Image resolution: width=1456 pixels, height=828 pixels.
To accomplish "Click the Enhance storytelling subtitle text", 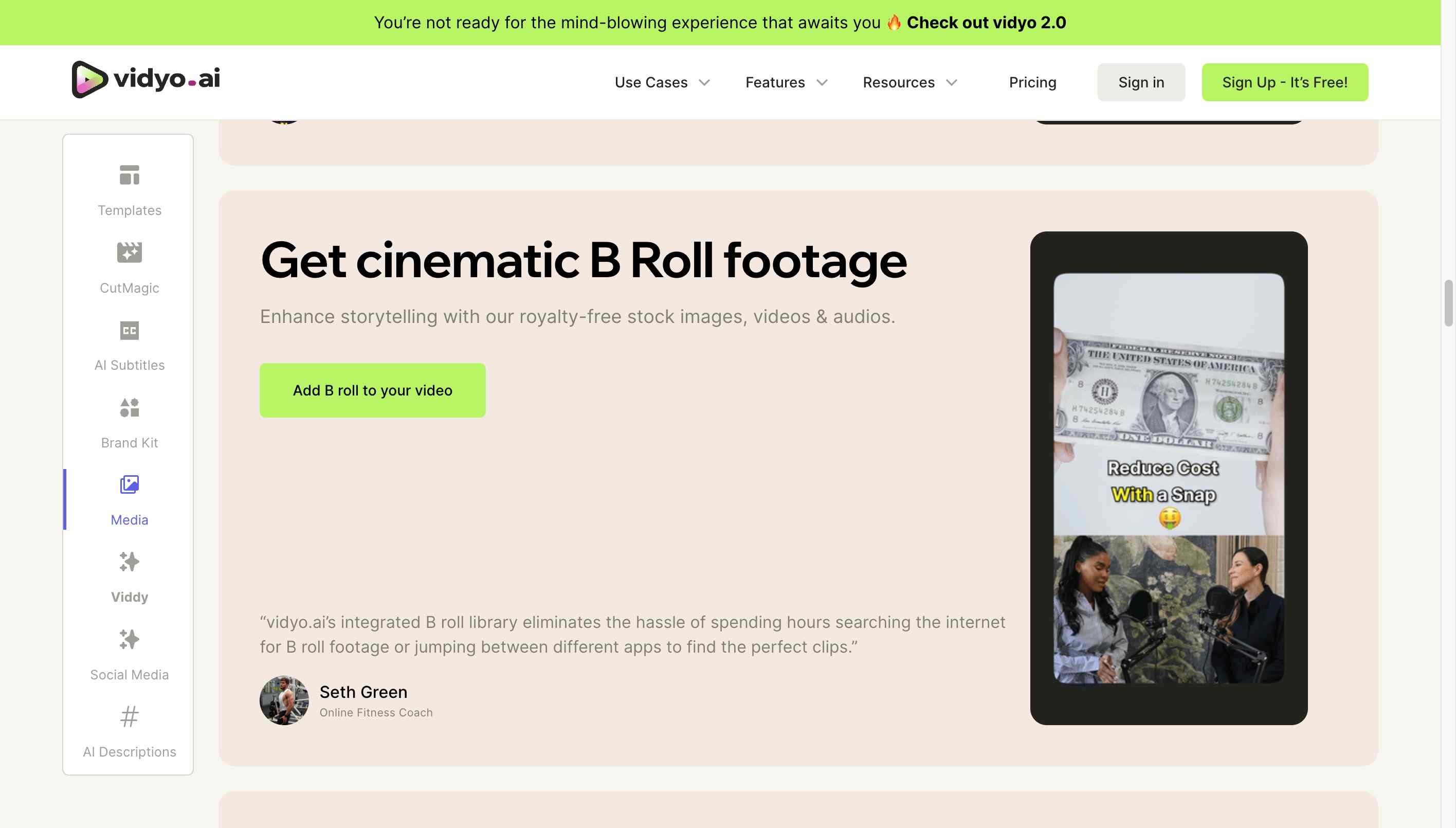I will pos(578,316).
